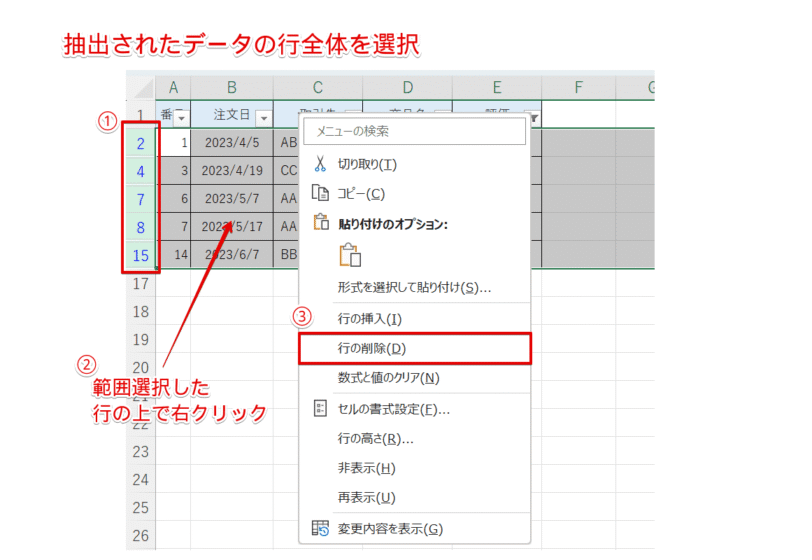Open the filter dropdown in column A header

181,119
